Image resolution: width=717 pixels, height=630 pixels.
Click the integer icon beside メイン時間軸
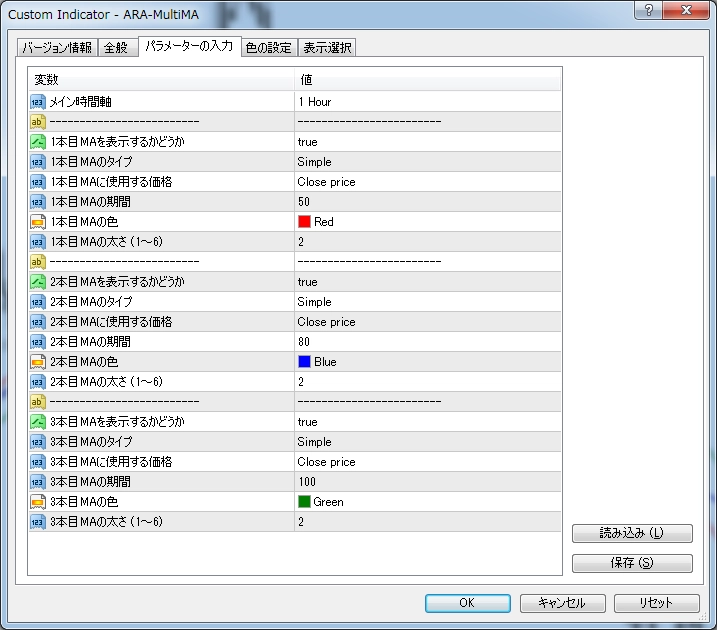[38, 101]
